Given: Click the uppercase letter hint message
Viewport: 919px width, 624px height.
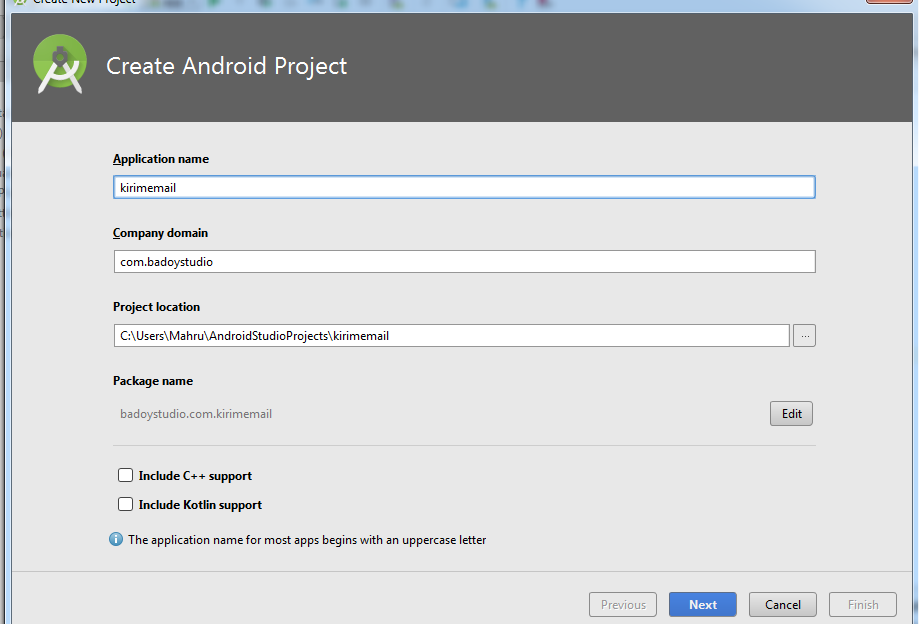Looking at the screenshot, I should 307,540.
